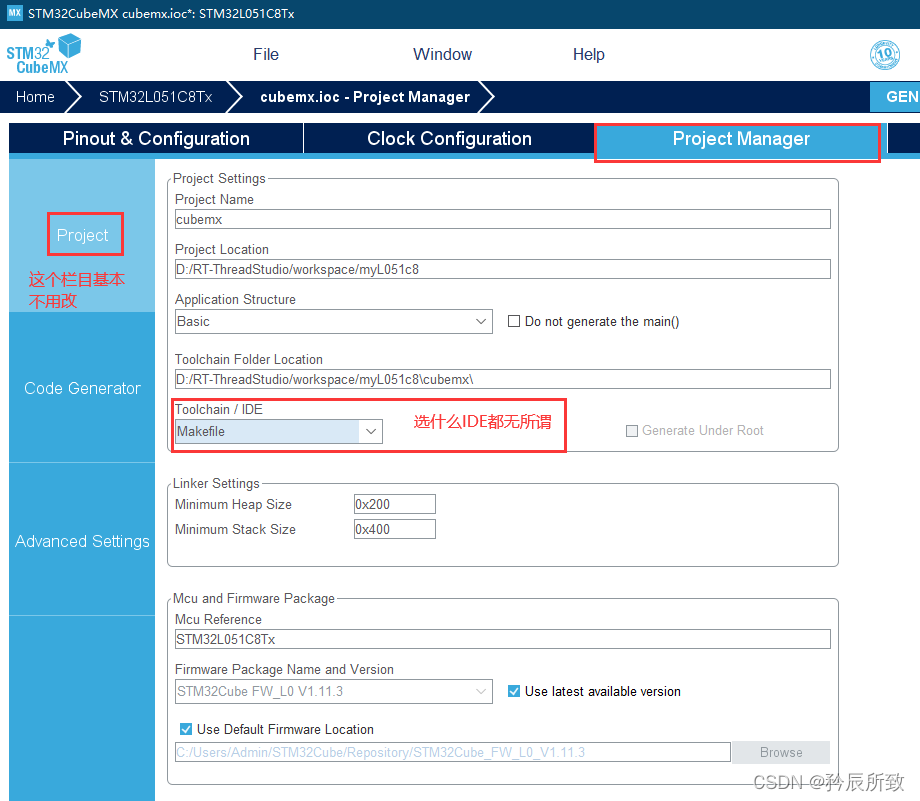920x801 pixels.
Task: Open the Firmware Package Name and Version dropdown
Action: [333, 691]
